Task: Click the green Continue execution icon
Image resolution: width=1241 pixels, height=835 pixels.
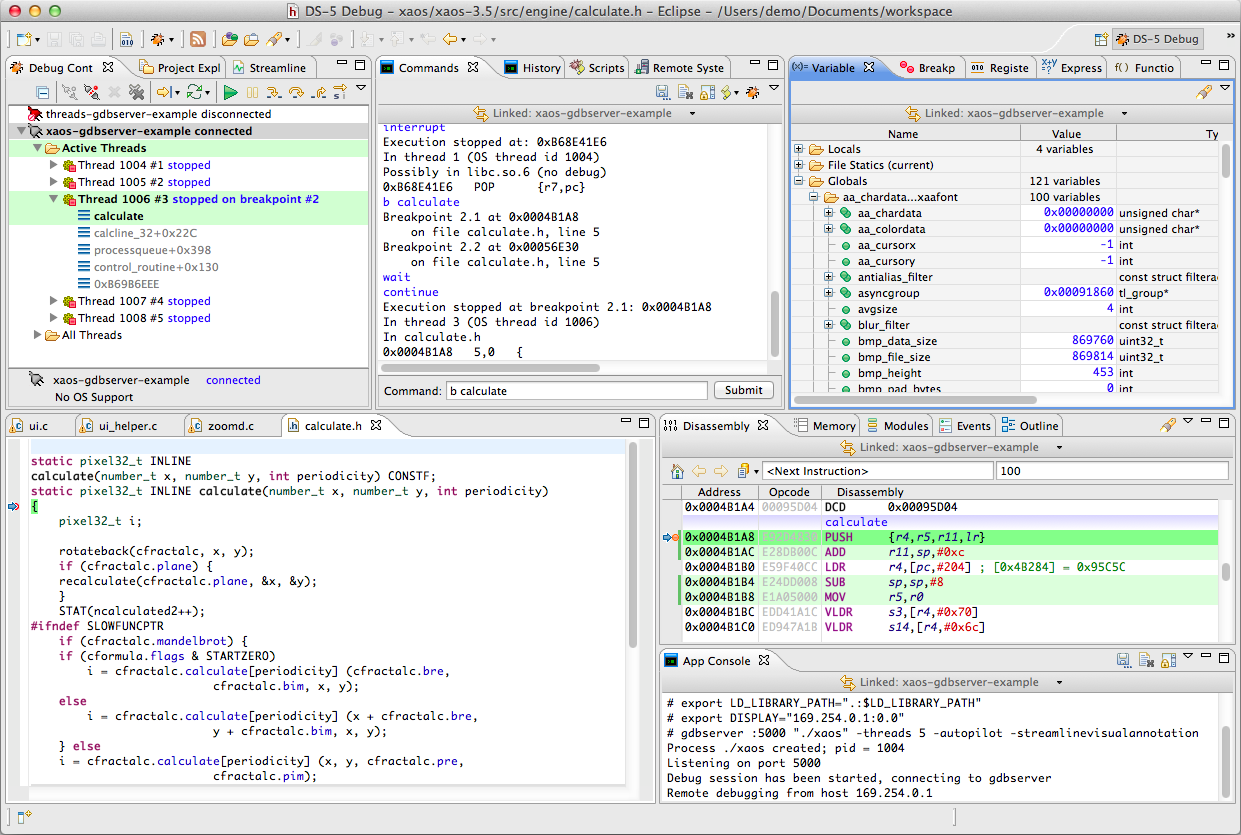Action: click(x=230, y=90)
